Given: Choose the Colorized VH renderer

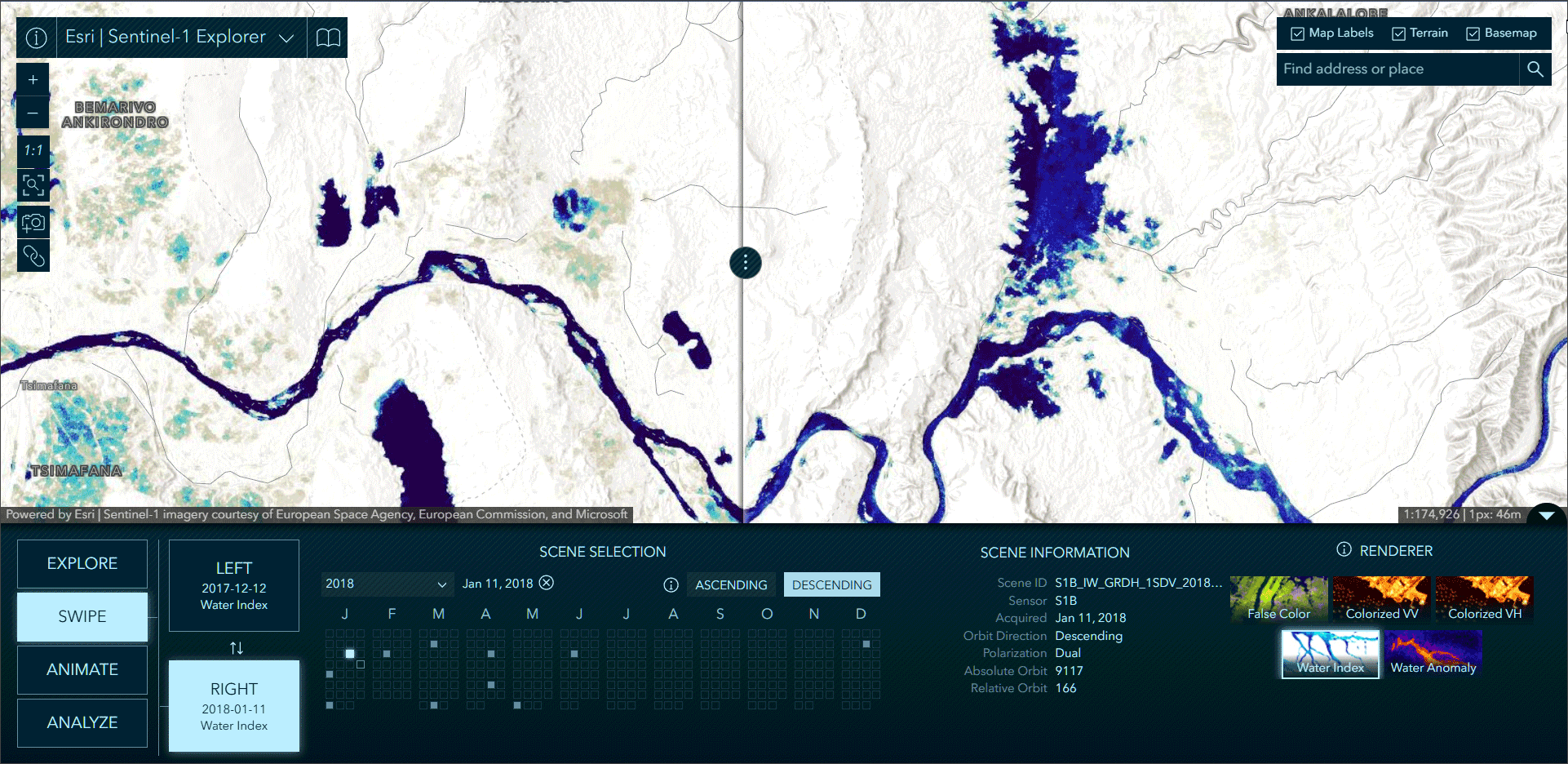Looking at the screenshot, I should click(x=1484, y=598).
